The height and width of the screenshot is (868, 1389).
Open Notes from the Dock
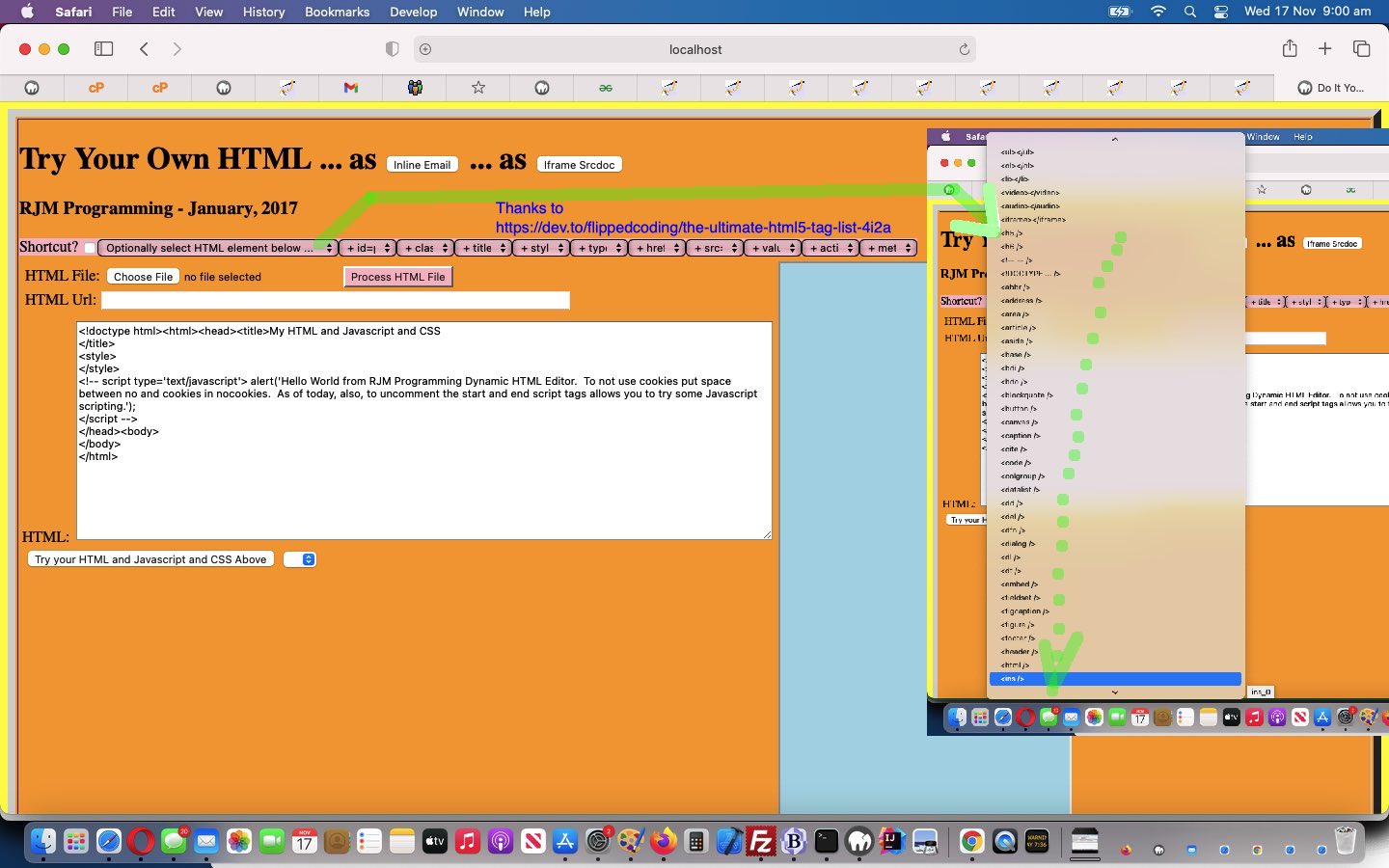402,842
